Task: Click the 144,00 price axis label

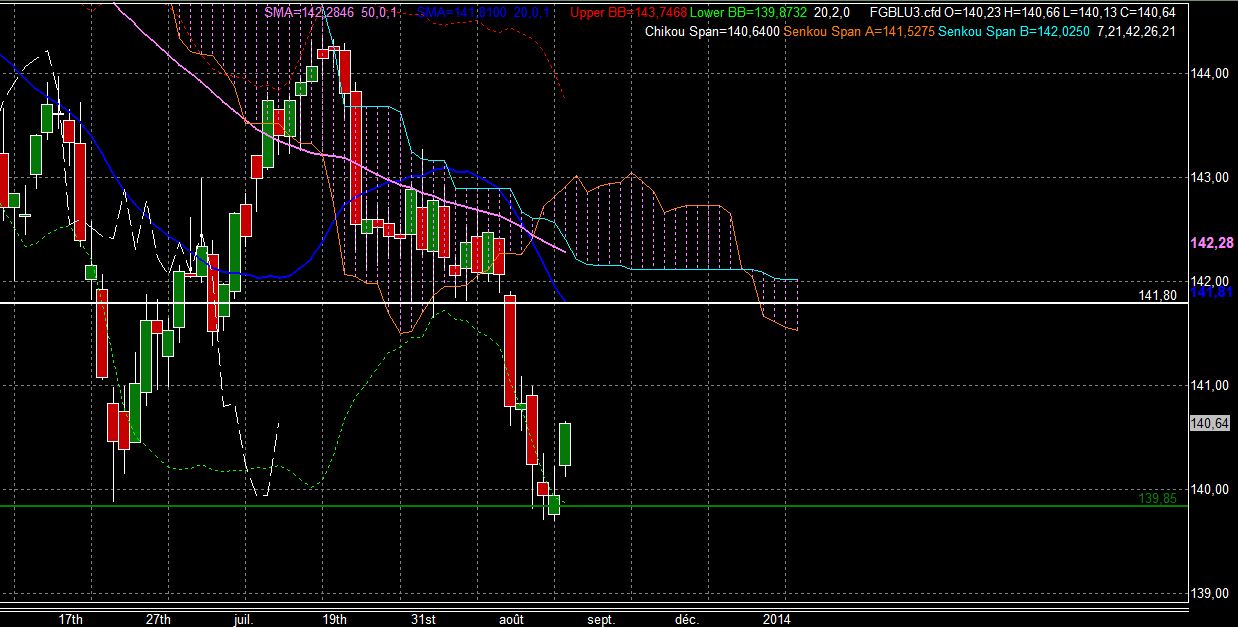Action: pos(1212,73)
